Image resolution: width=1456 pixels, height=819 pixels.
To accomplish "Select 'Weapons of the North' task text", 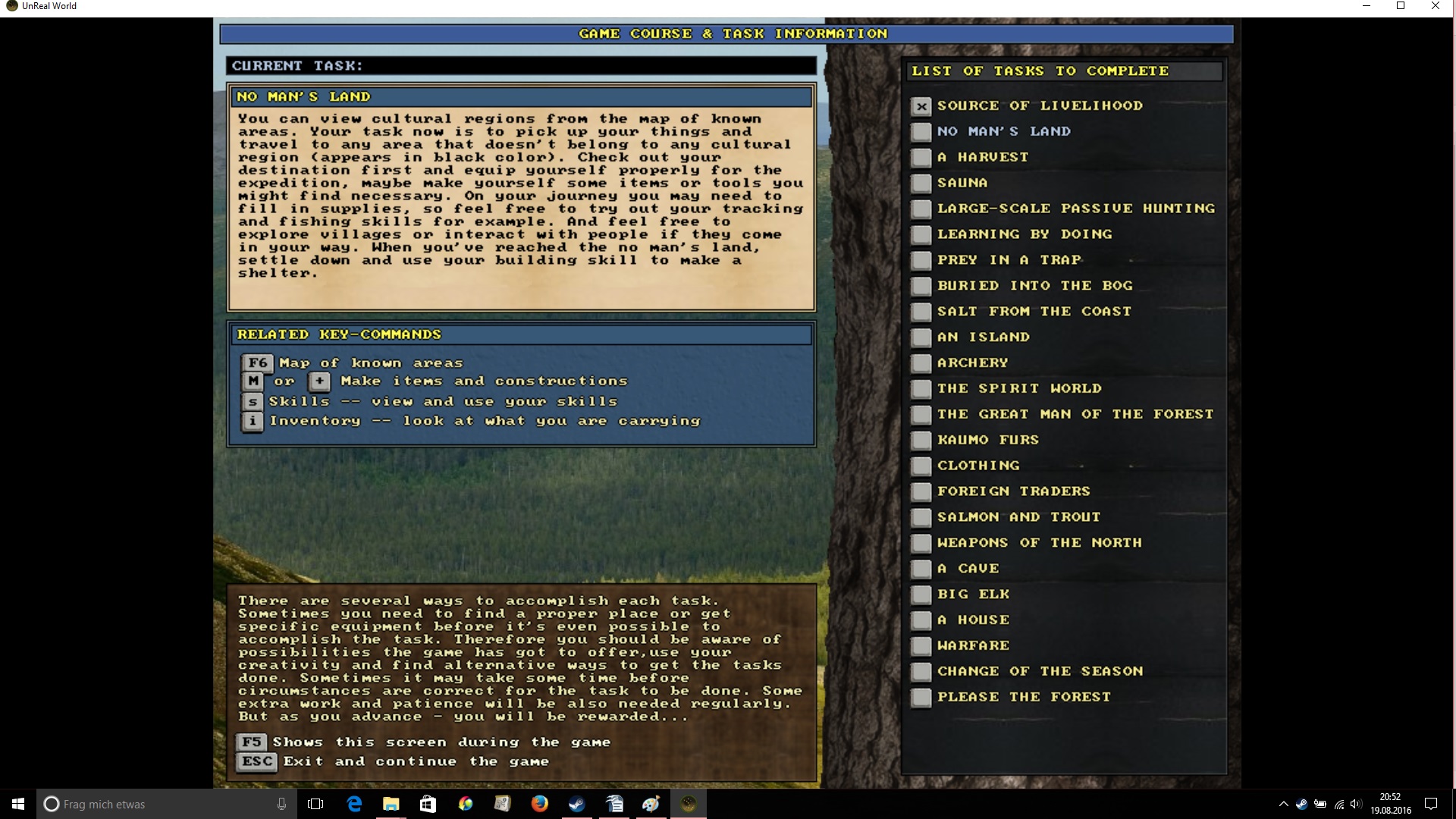I will pyautogui.click(x=1039, y=543).
